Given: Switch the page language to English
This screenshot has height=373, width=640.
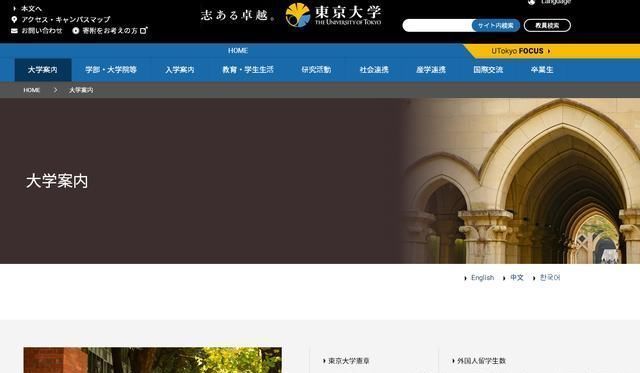Looking at the screenshot, I should [x=482, y=278].
